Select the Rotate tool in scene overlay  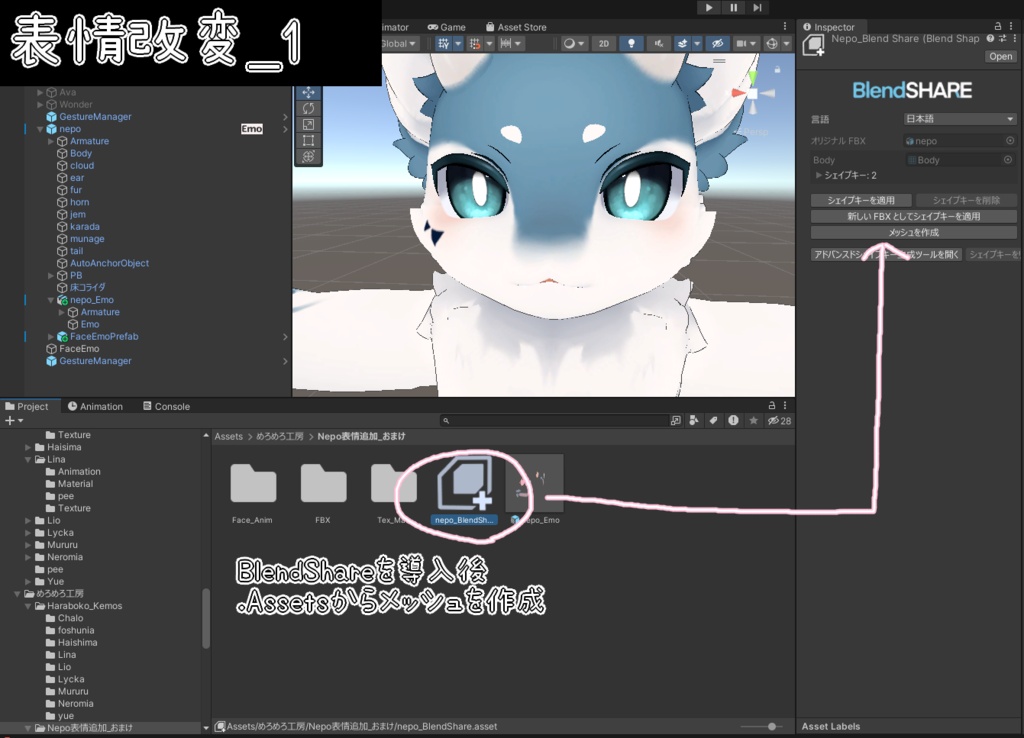pos(308,108)
